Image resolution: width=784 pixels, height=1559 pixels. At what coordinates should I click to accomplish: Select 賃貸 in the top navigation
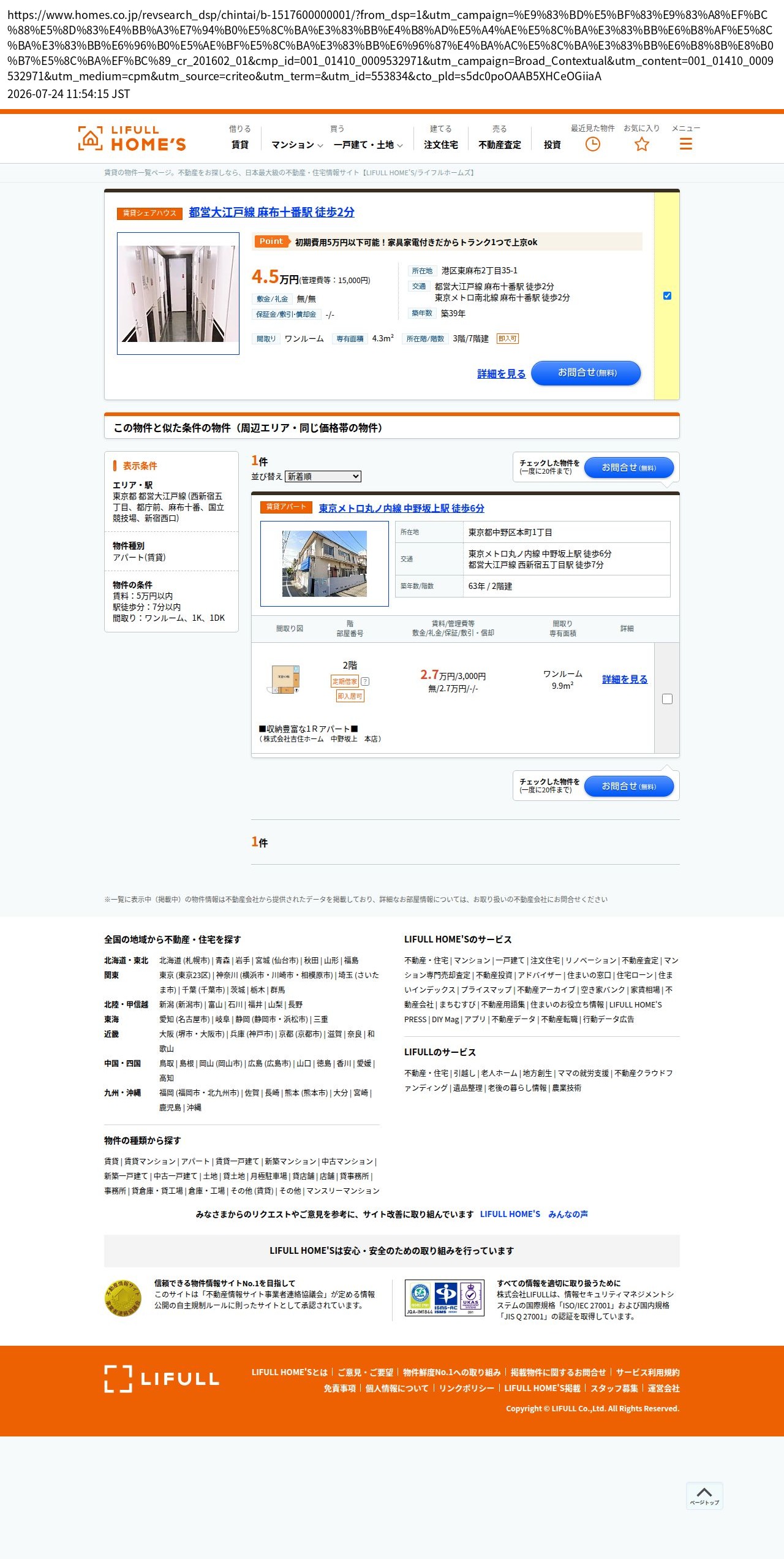coord(240,145)
